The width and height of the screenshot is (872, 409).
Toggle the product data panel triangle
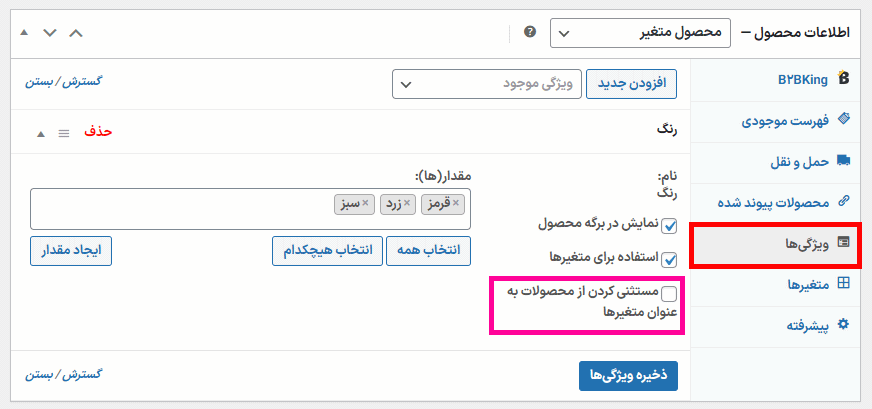point(24,32)
